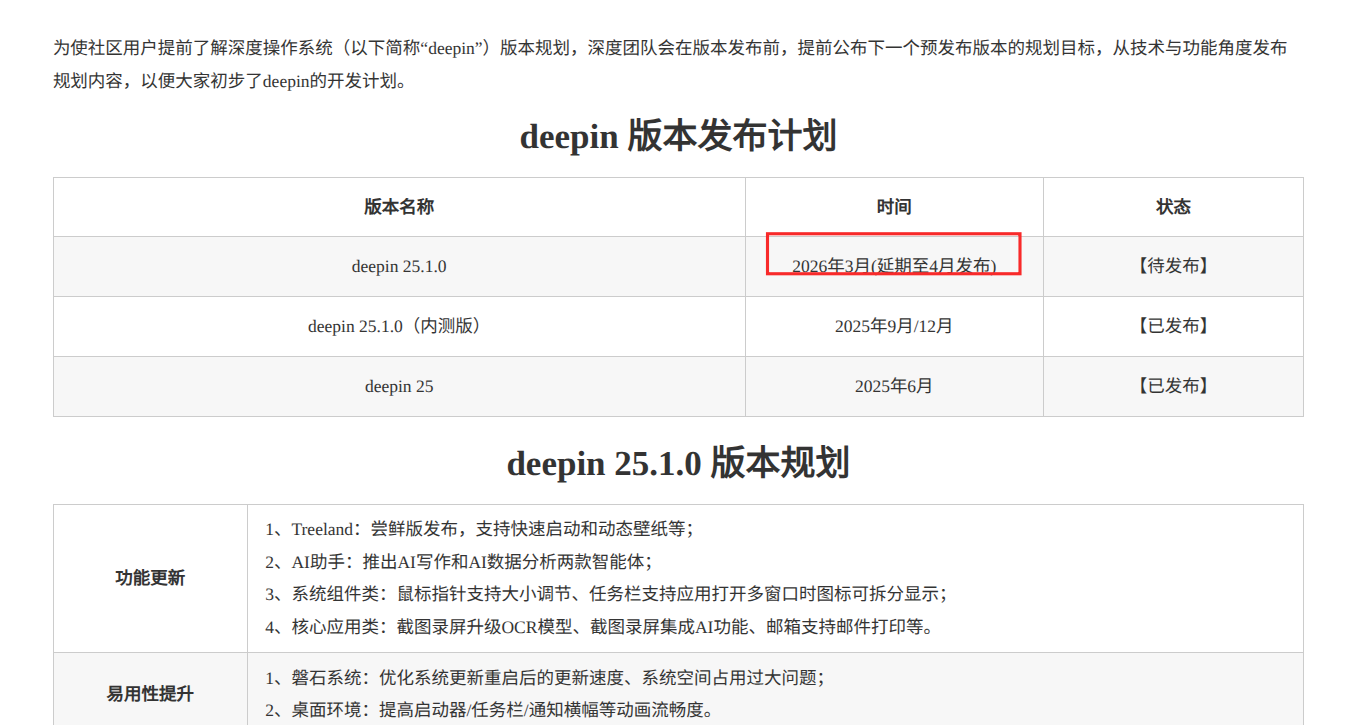The height and width of the screenshot is (725, 1345).
Task: Click 【已发布】 status in the 内测版 row
Action: (1173, 326)
